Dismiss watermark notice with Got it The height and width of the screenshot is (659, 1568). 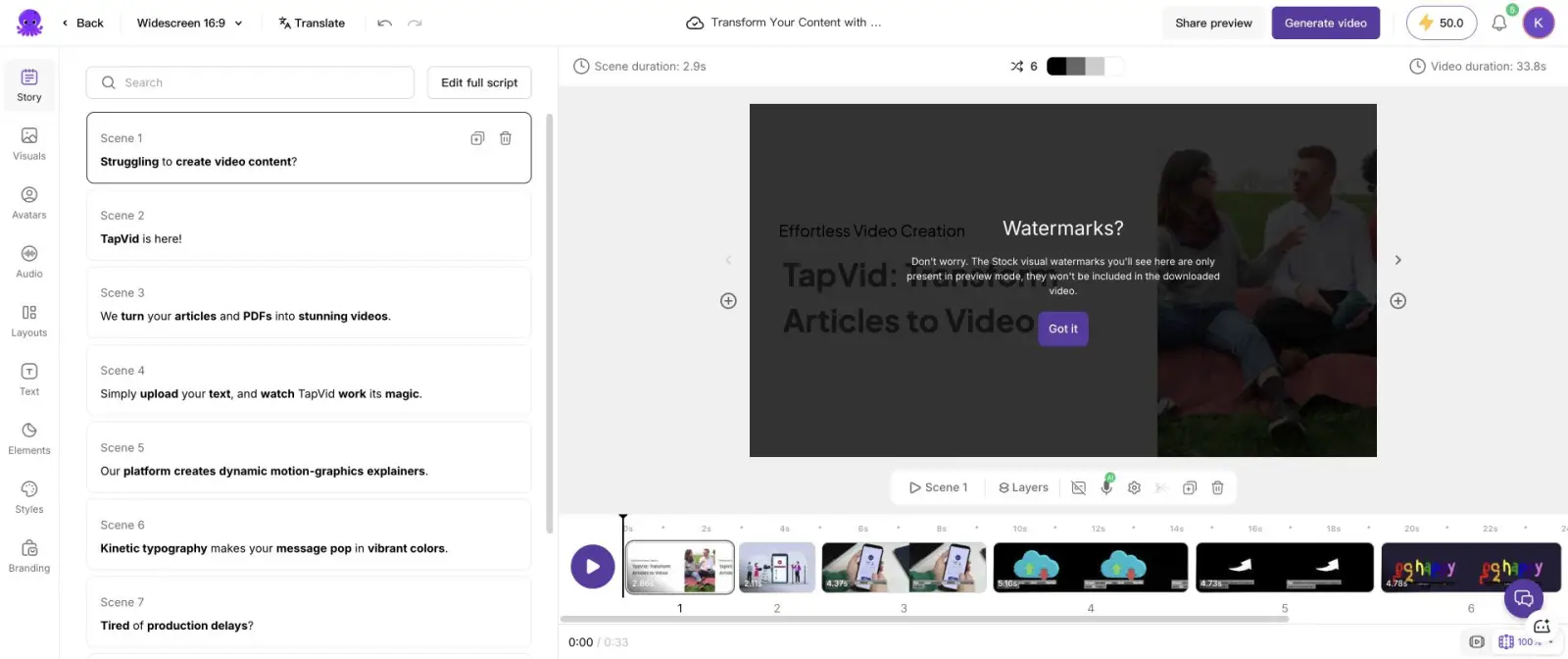[x=1063, y=329]
